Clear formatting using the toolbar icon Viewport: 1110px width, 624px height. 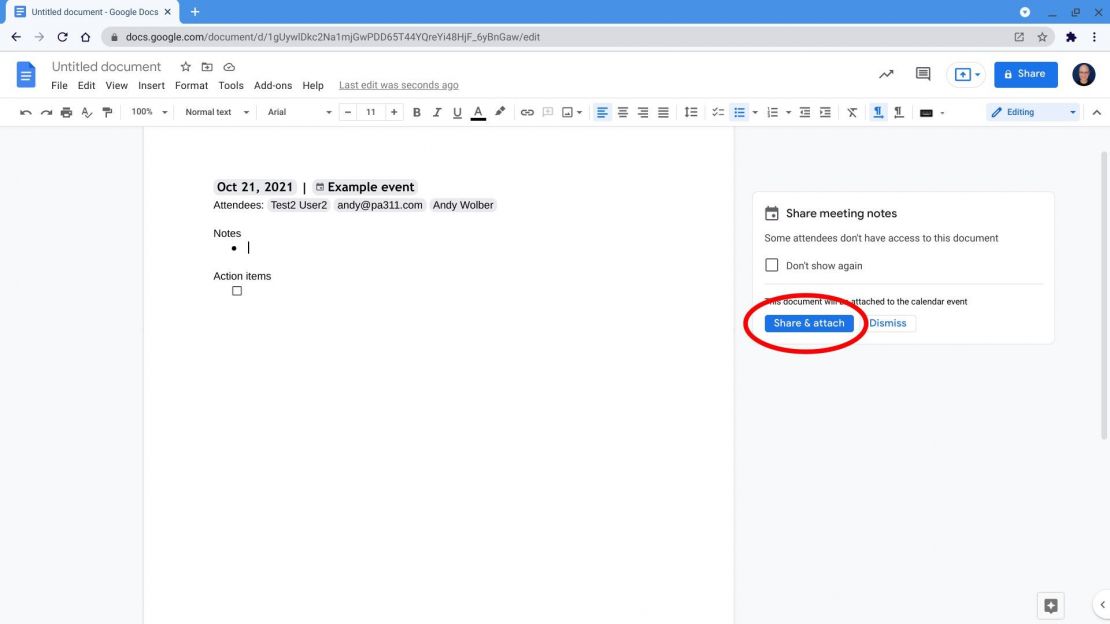pos(852,112)
